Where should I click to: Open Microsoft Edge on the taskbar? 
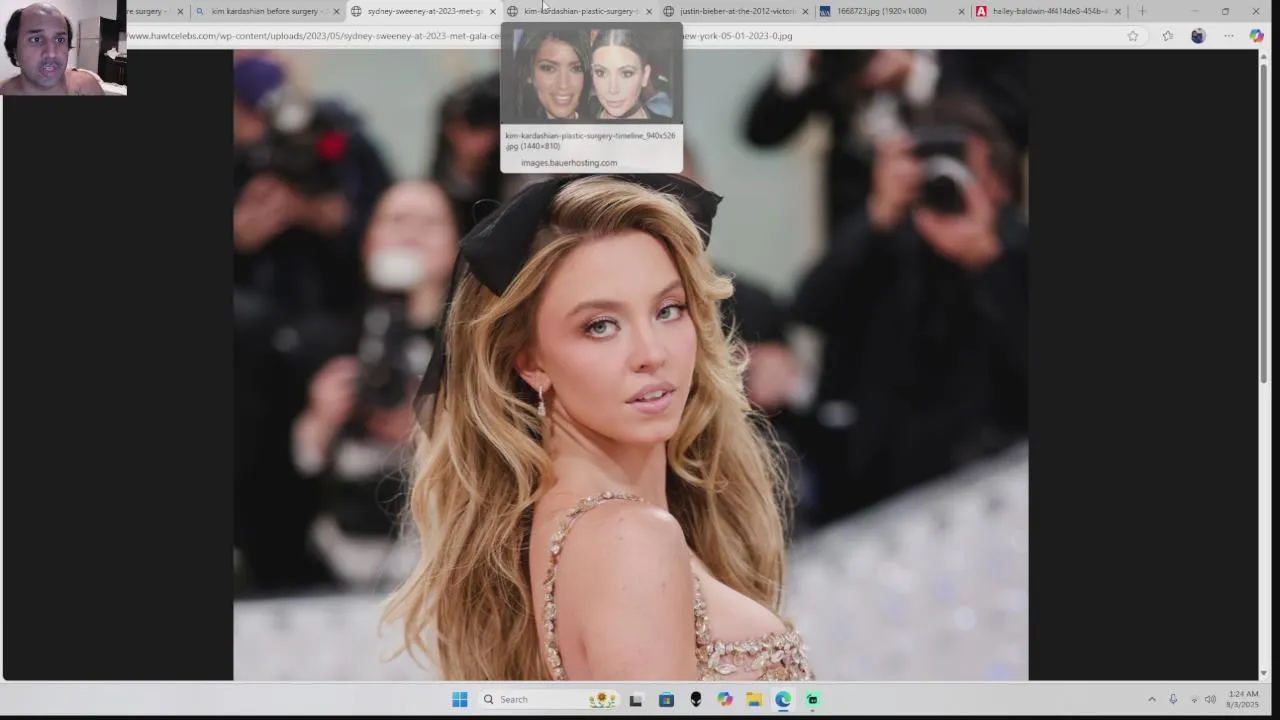point(783,699)
